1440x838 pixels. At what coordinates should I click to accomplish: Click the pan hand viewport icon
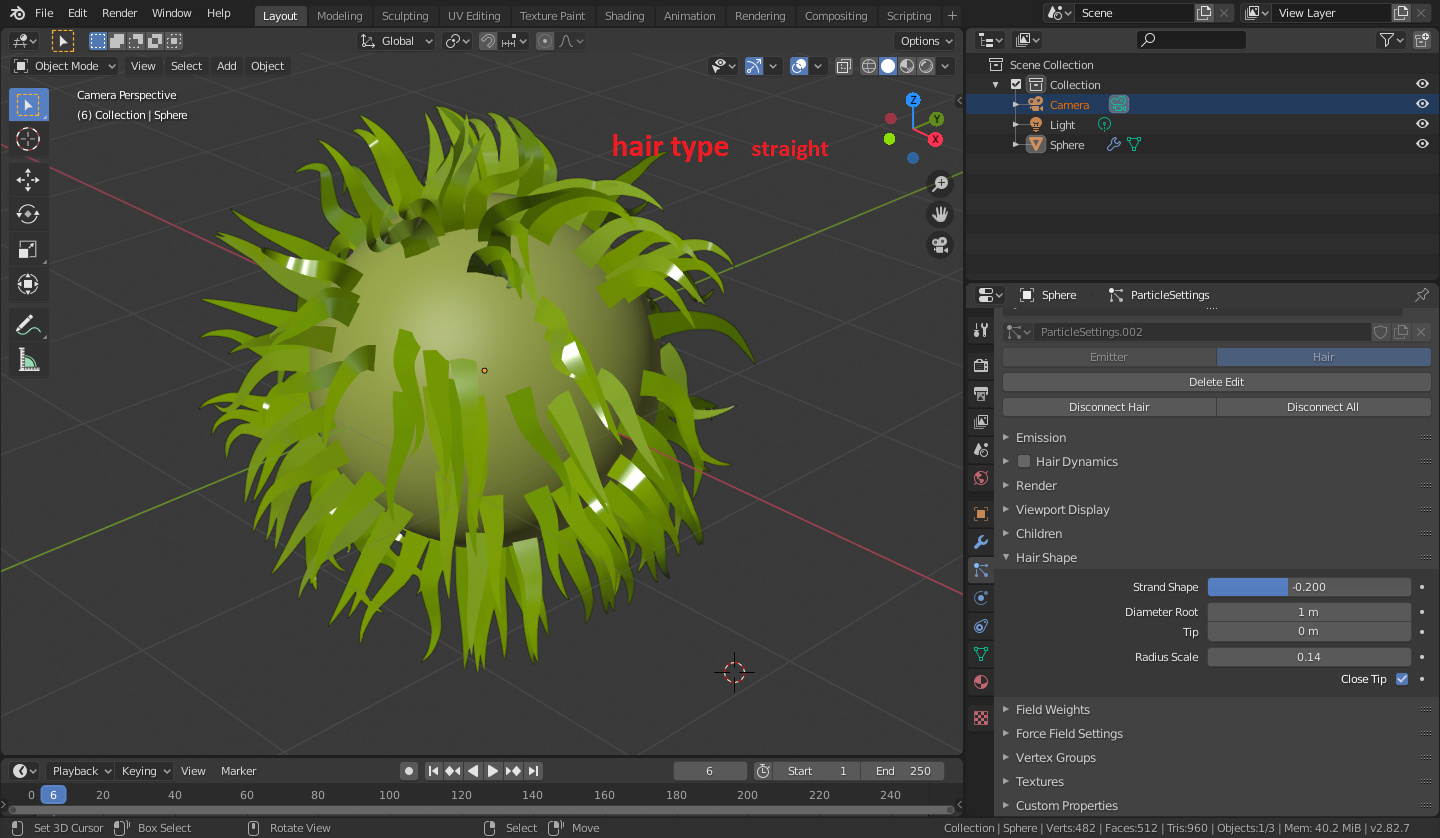point(940,214)
